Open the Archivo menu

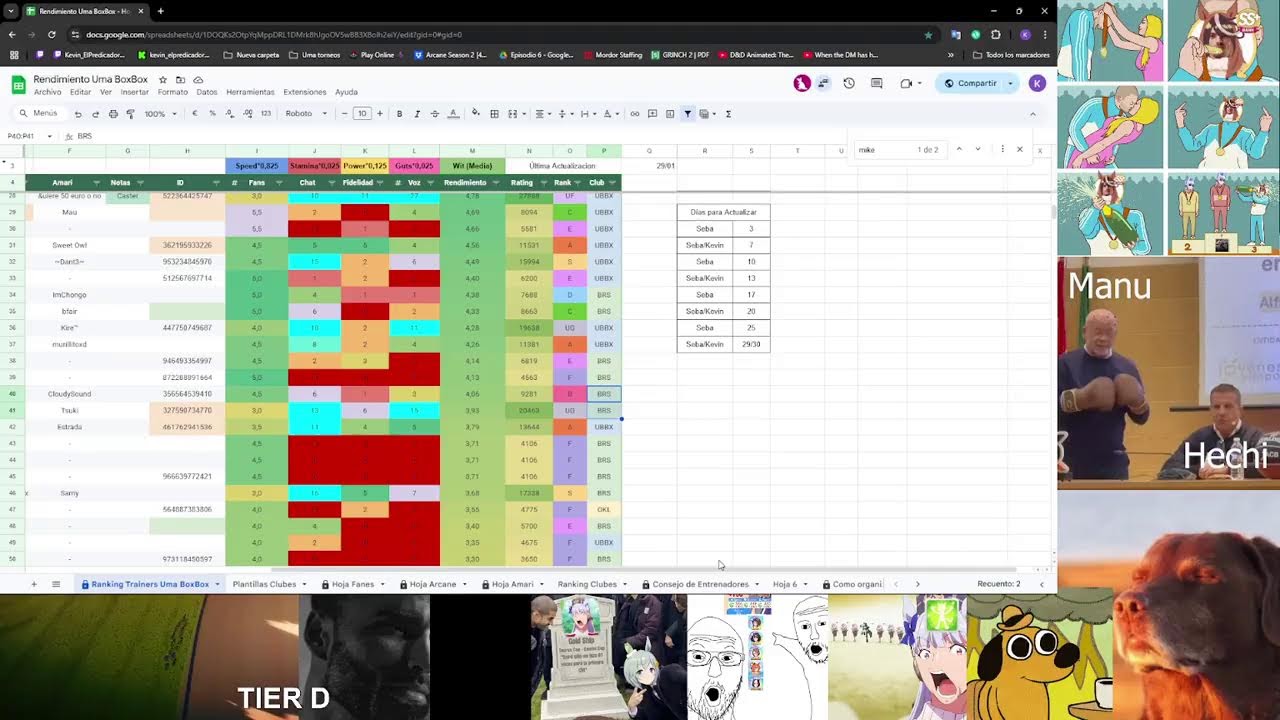[x=47, y=92]
